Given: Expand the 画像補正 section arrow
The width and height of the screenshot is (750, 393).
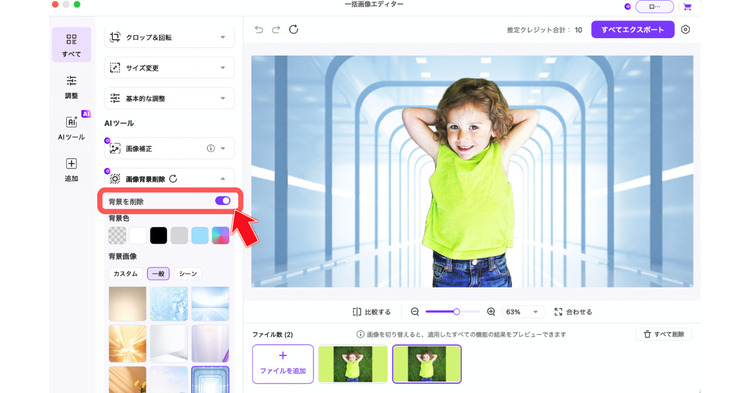Looking at the screenshot, I should click(x=223, y=149).
